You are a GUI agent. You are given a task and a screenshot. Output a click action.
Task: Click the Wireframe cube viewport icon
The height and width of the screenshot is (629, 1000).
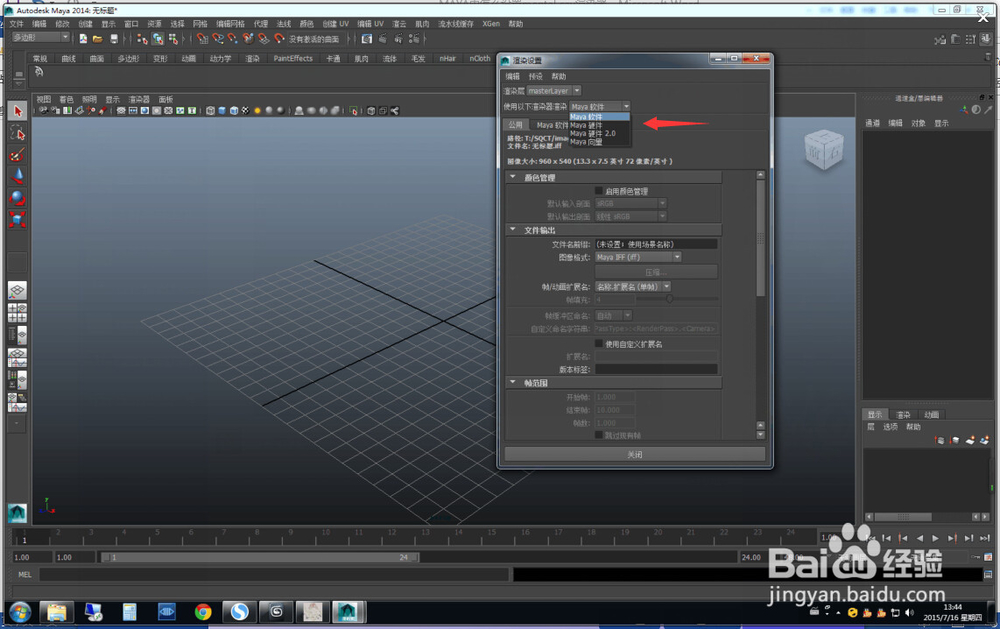coord(210,111)
